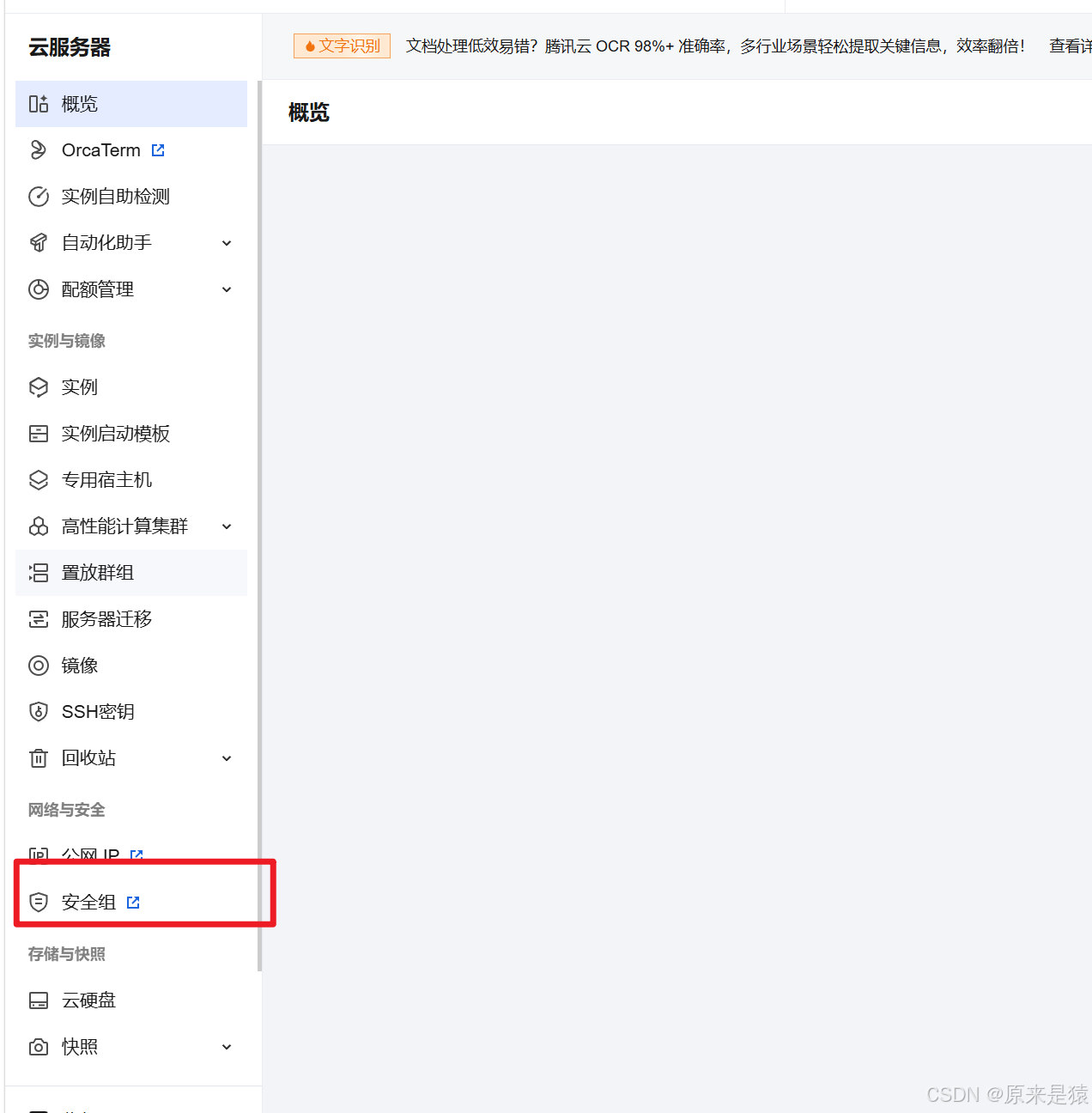Screen dimensions: 1092x1113
Task: Click the 网络与安全 section label
Action: tap(67, 810)
